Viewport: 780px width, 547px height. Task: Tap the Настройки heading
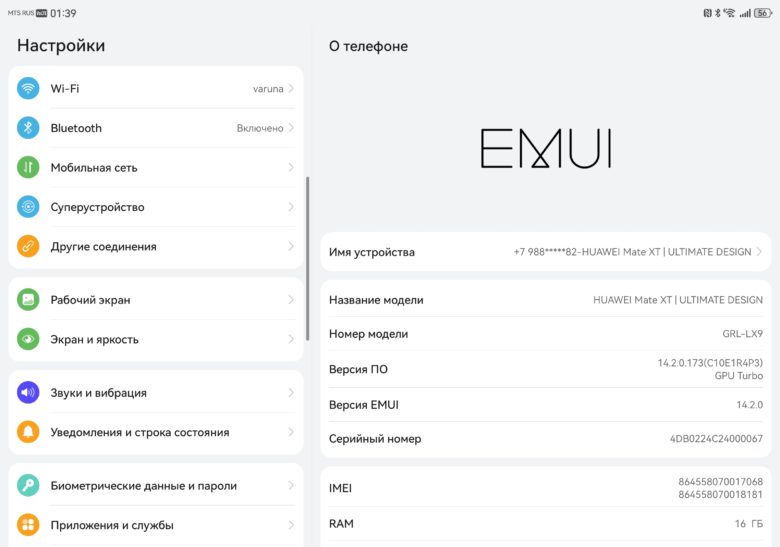click(61, 45)
